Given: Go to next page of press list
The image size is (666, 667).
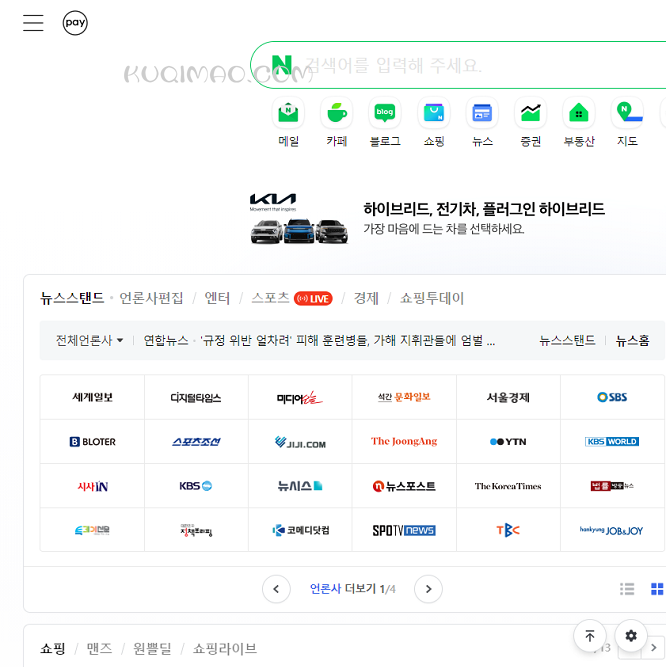Looking at the screenshot, I should 428,589.
